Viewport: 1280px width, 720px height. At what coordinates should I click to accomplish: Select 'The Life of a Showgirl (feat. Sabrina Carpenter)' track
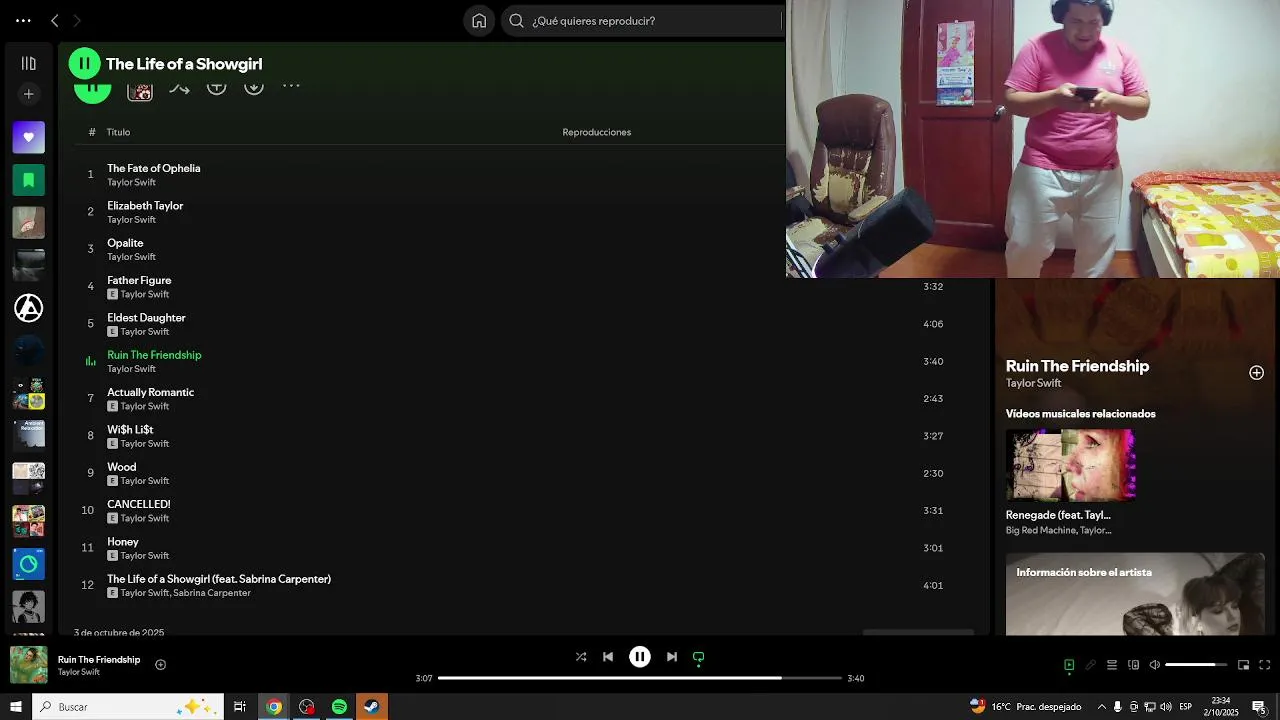click(x=219, y=579)
